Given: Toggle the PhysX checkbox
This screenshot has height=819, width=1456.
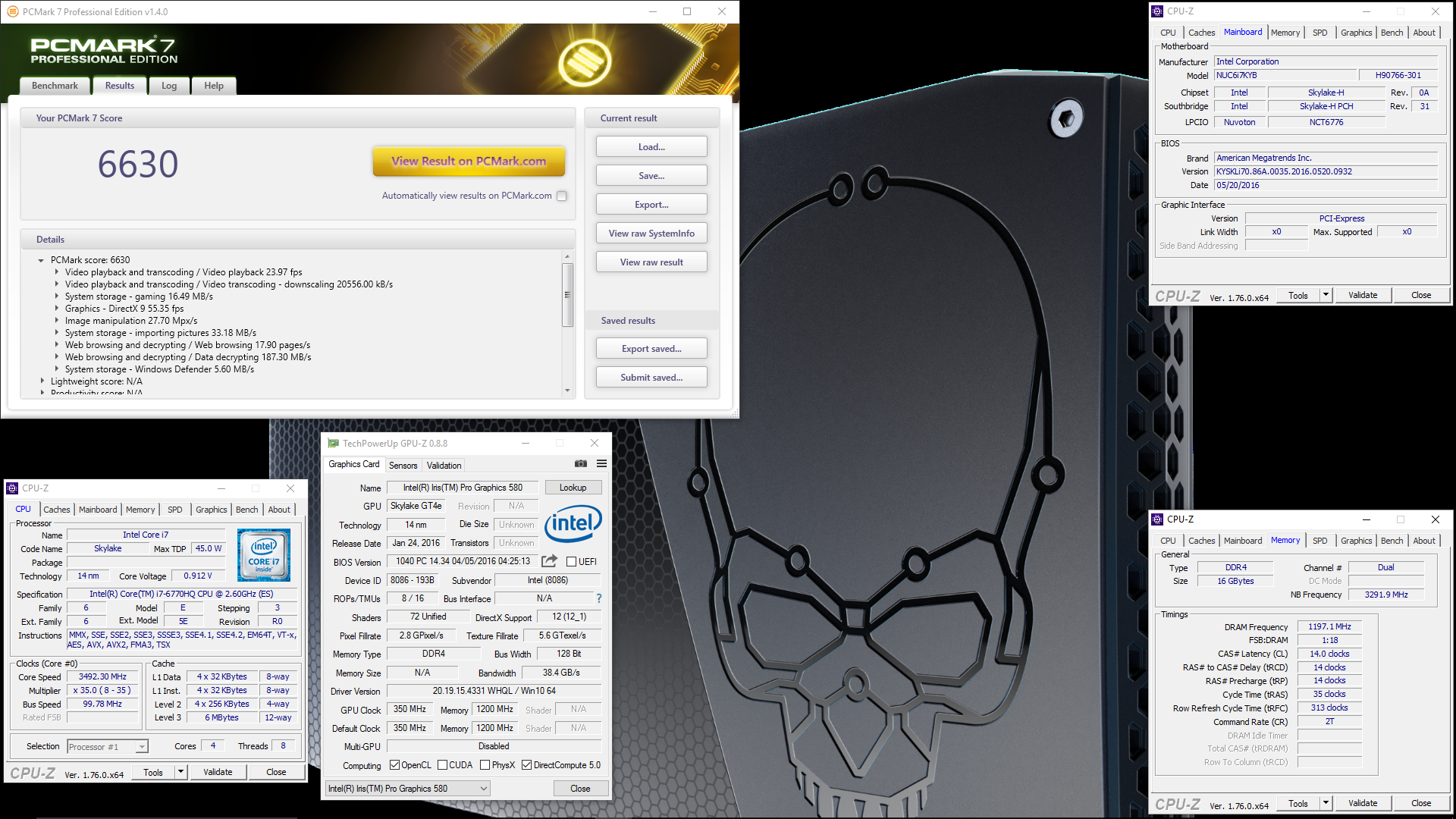Looking at the screenshot, I should (x=485, y=765).
